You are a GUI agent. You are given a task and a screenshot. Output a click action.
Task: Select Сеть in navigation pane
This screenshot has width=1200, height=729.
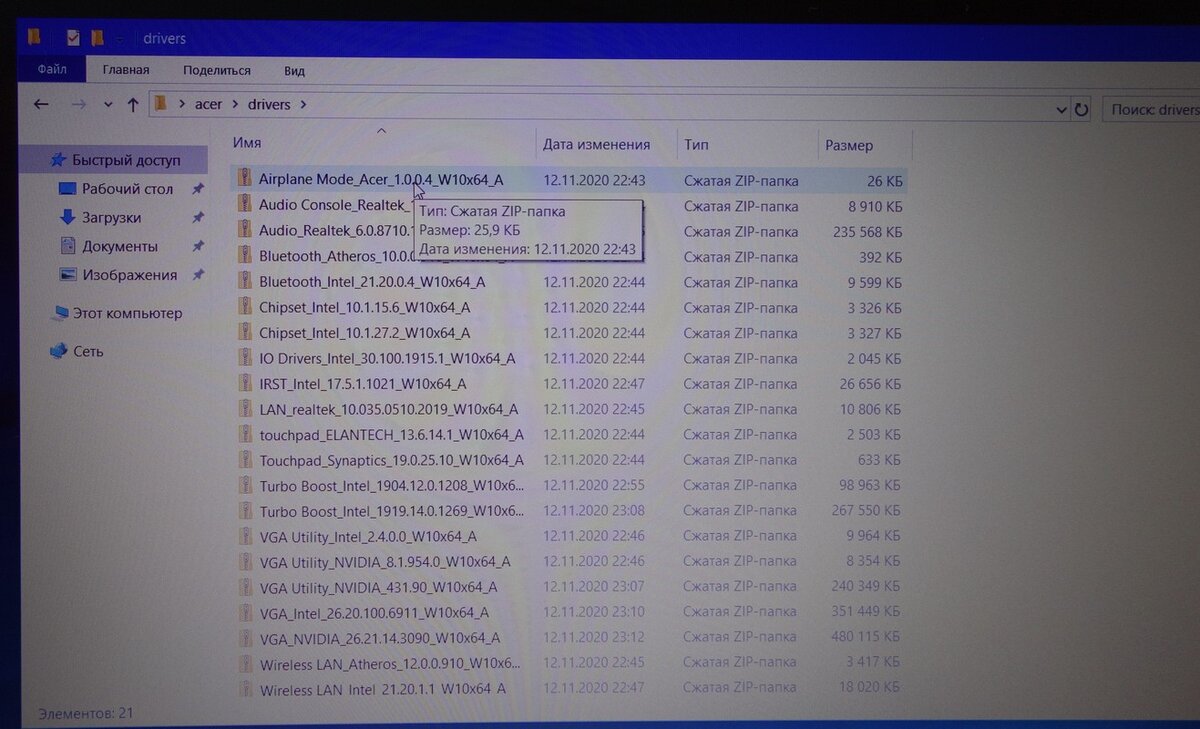[87, 351]
